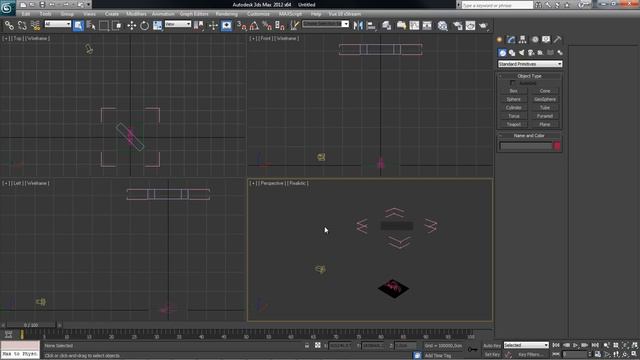
Task: Open Render Setup
Action: pos(458,26)
